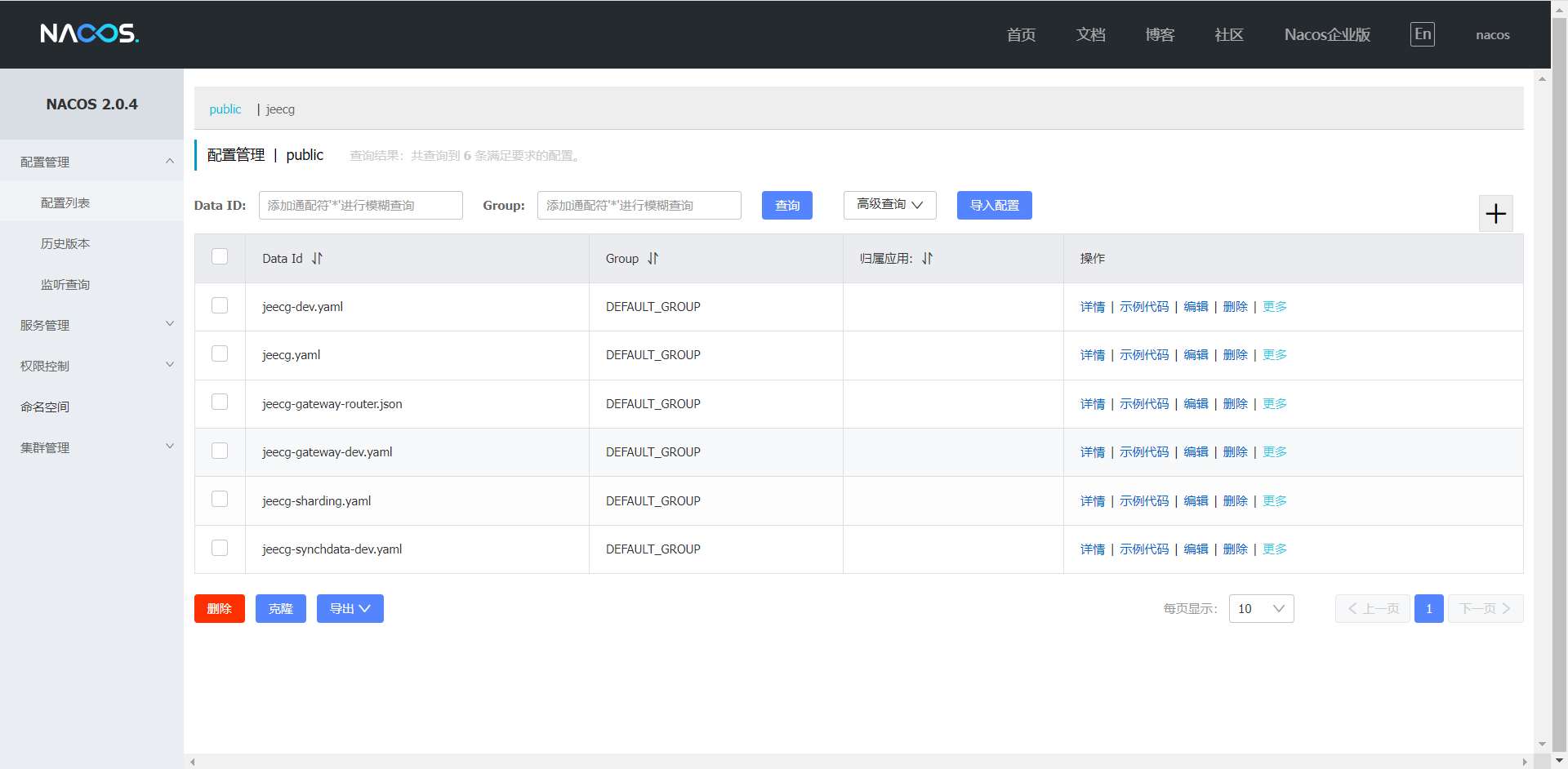Click the 查询 search button
1568x769 pixels.
tap(786, 205)
